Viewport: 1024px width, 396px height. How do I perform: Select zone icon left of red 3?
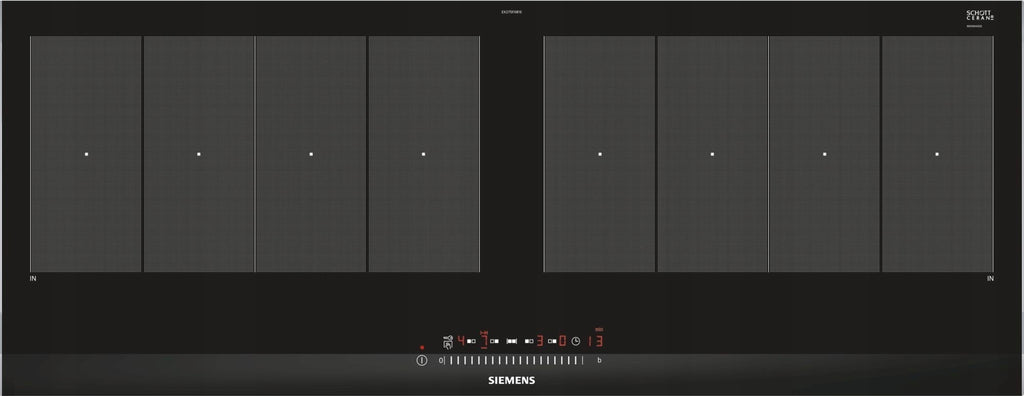(x=529, y=341)
